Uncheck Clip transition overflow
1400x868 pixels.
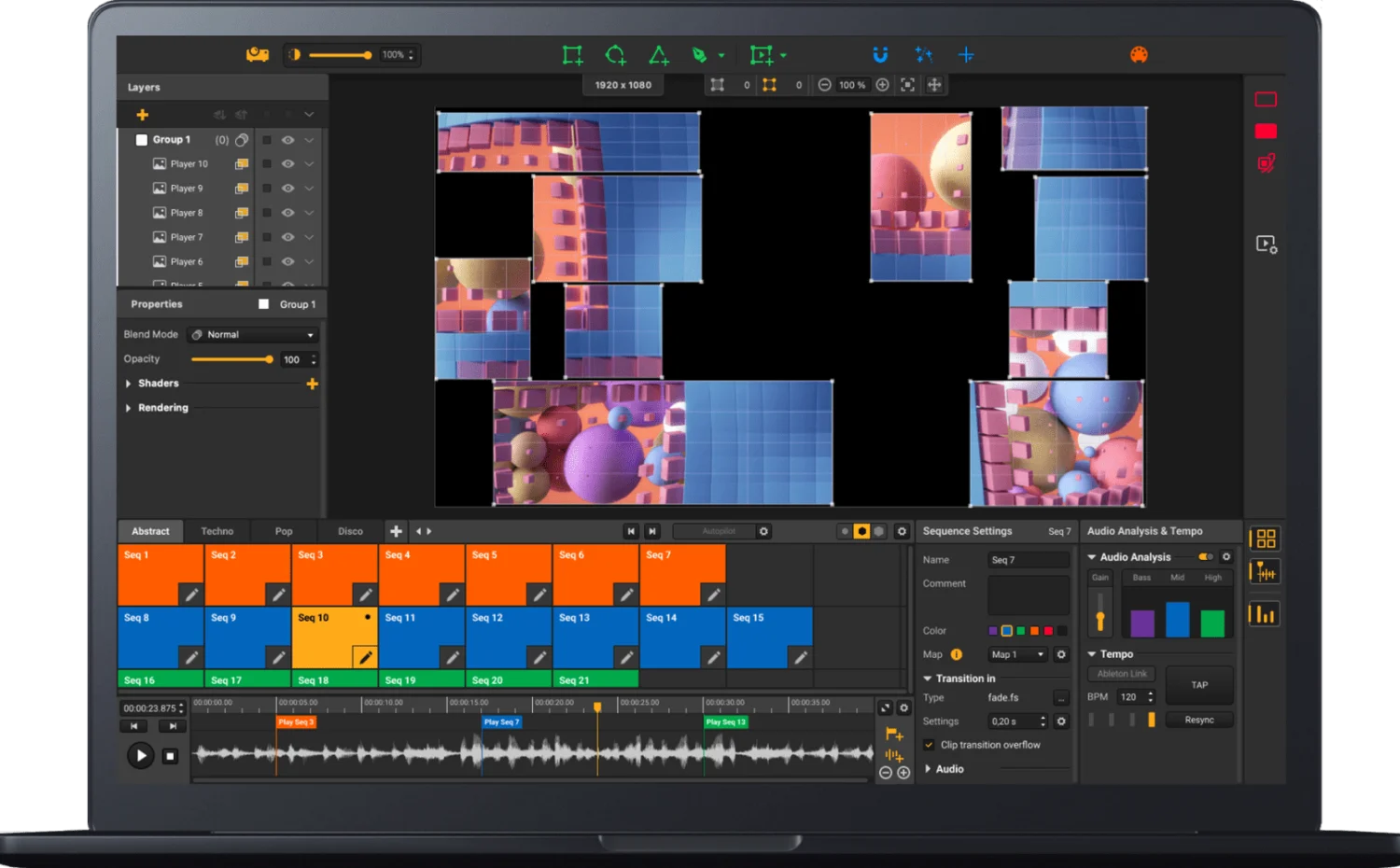(929, 745)
